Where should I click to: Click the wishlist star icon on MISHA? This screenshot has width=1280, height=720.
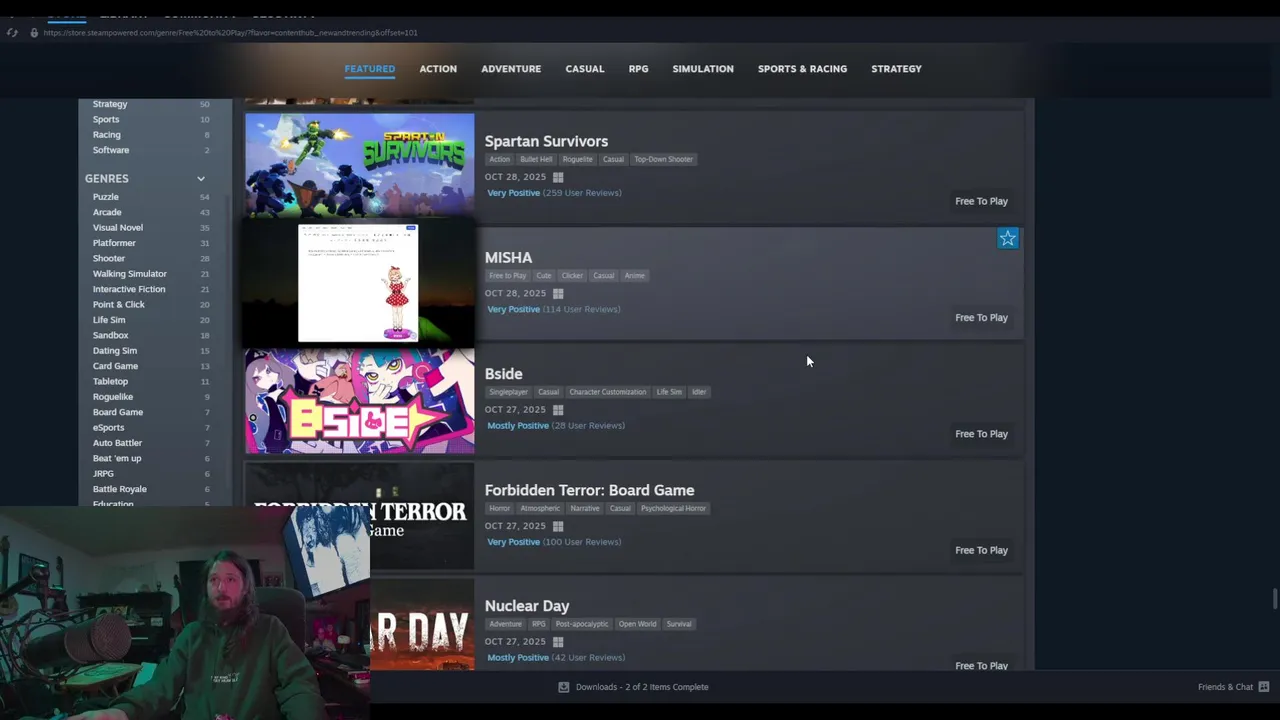1007,238
